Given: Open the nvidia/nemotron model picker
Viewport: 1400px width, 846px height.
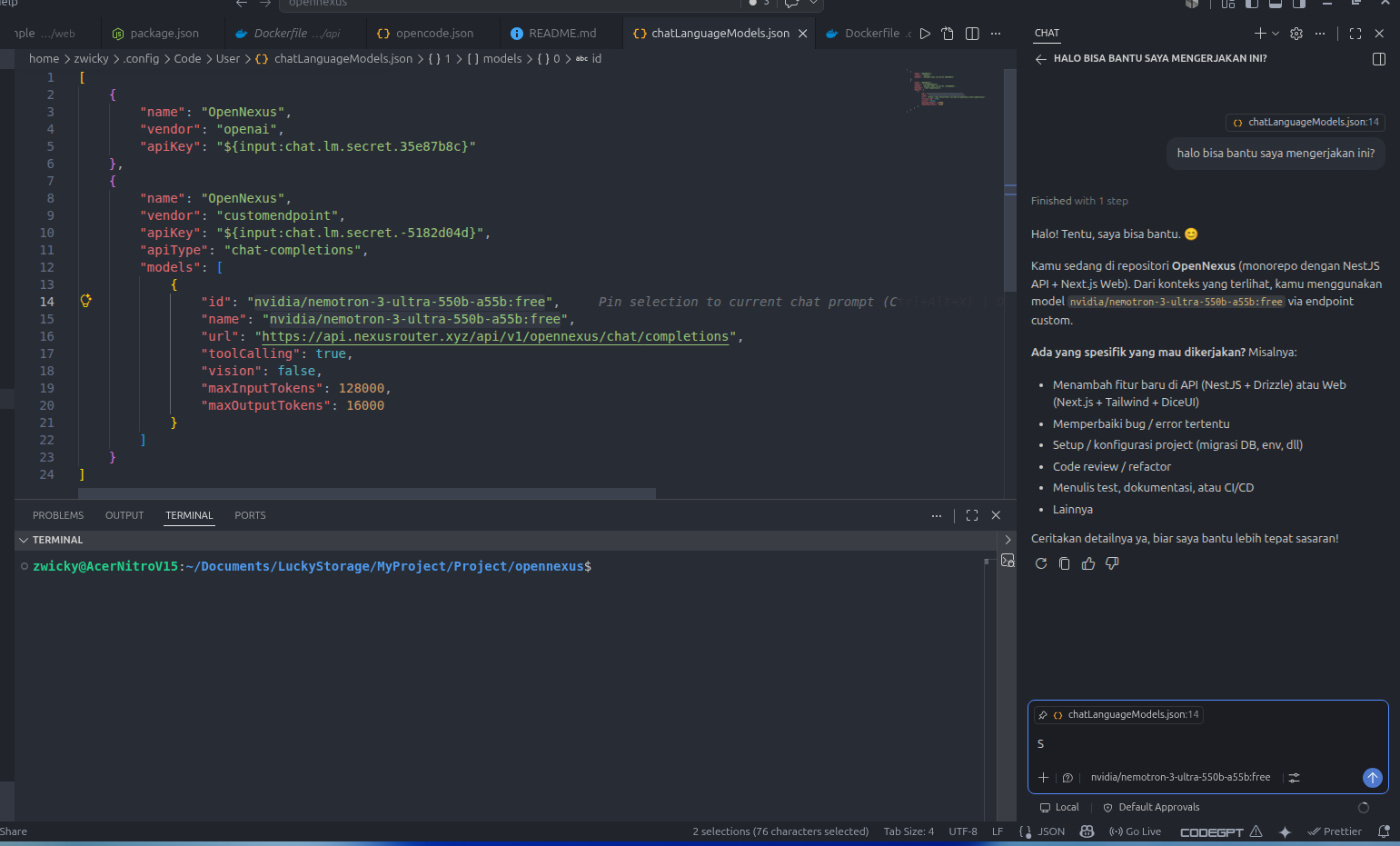Looking at the screenshot, I should tap(1180, 778).
